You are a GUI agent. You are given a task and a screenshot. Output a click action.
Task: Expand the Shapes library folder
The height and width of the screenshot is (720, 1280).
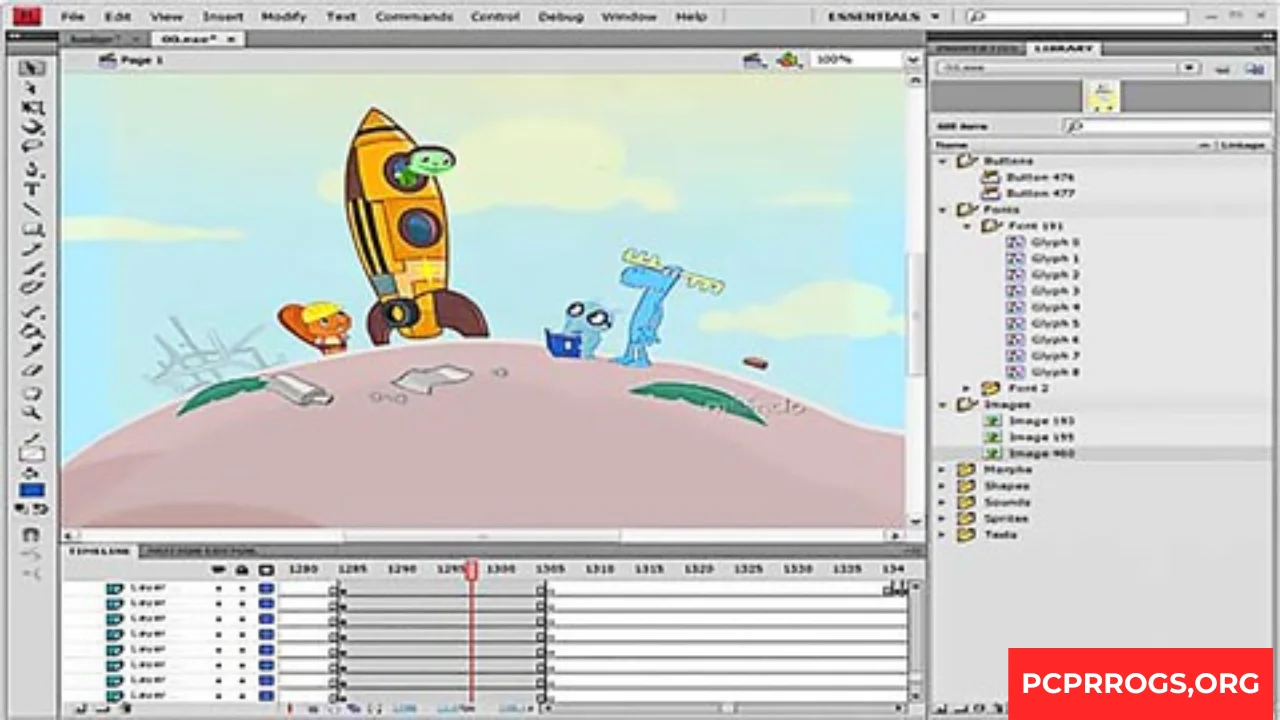tap(942, 486)
